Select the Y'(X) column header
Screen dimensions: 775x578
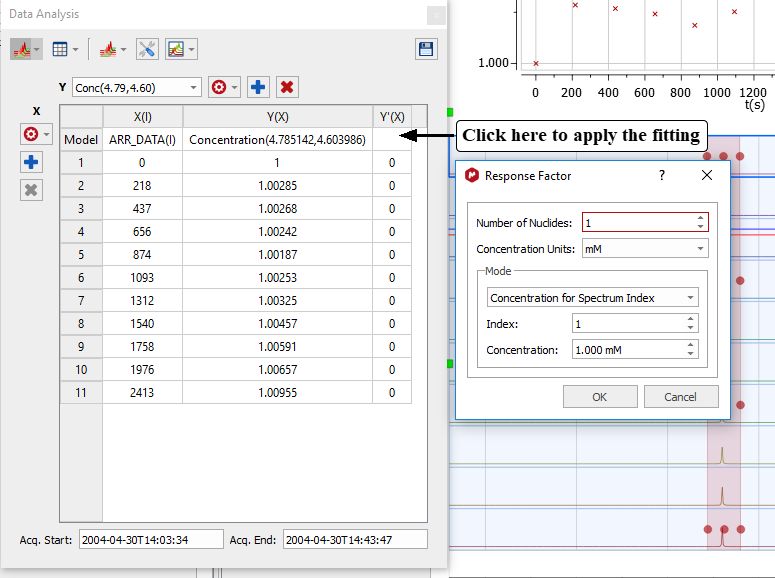[392, 117]
